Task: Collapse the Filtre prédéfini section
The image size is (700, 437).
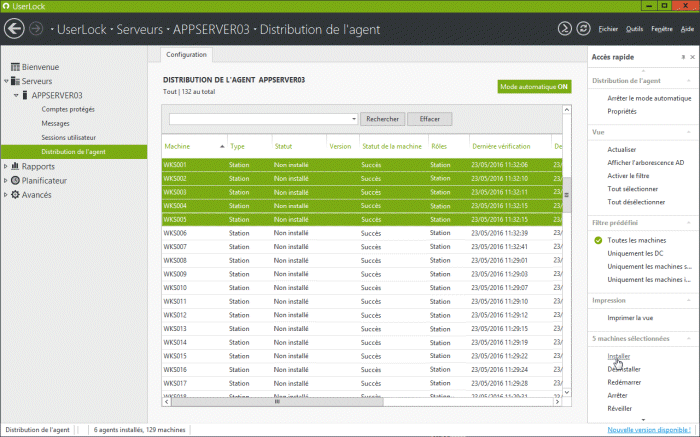Action: [x=688, y=223]
